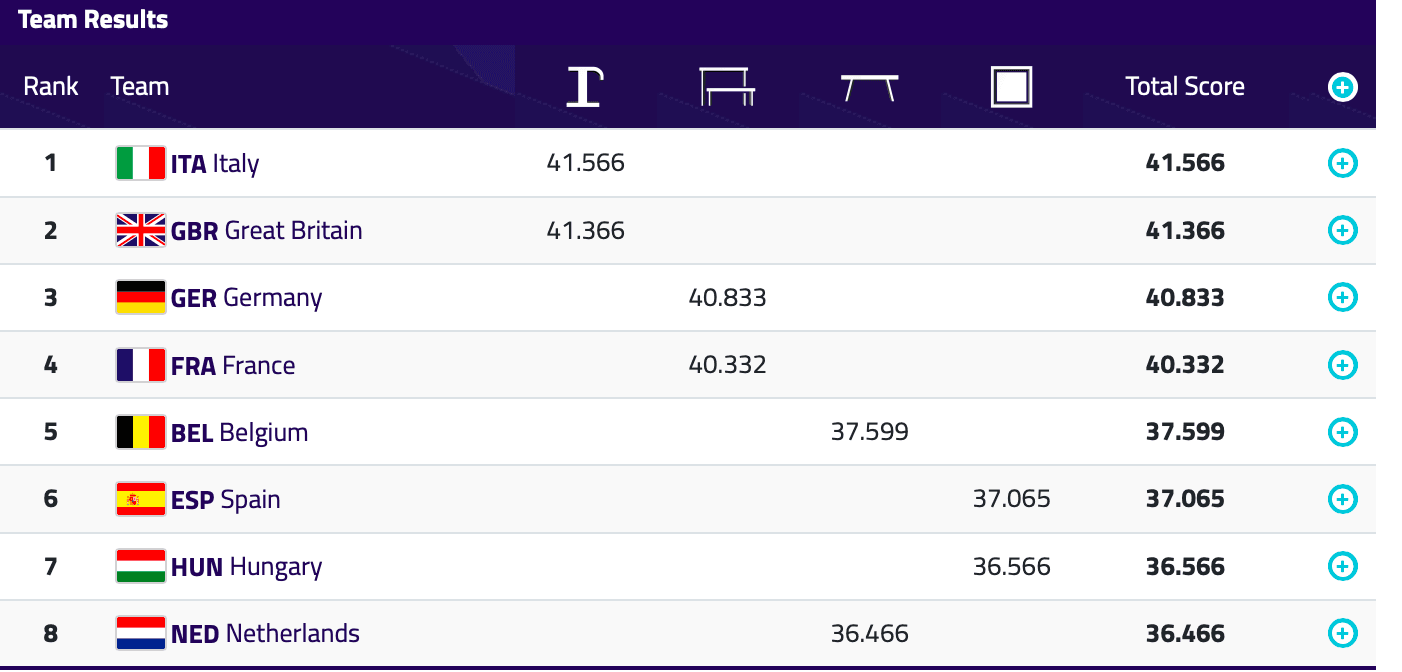1402x672 pixels.
Task: Expand Belgium's score breakdown
Action: 1342,432
